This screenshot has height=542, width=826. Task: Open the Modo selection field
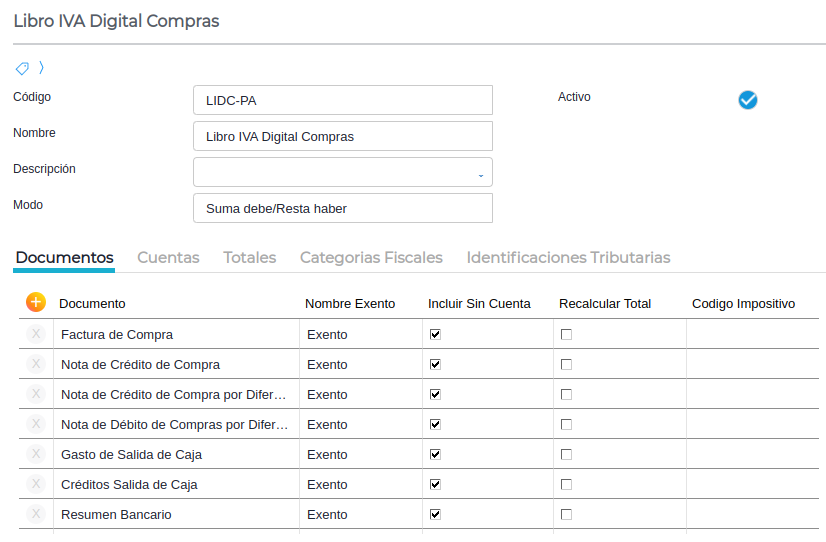pos(342,208)
